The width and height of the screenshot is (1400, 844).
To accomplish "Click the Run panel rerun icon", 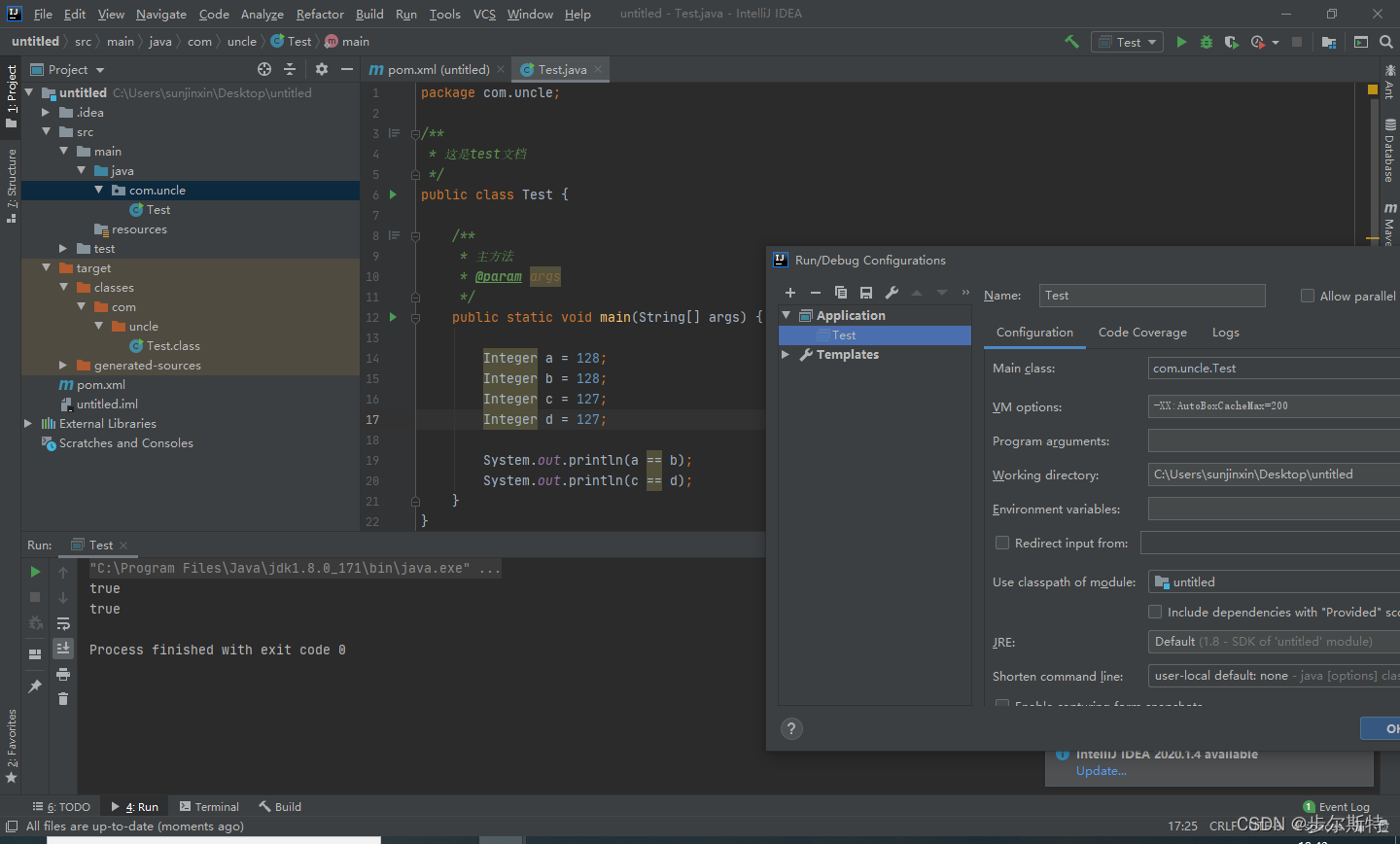I will tap(35, 572).
